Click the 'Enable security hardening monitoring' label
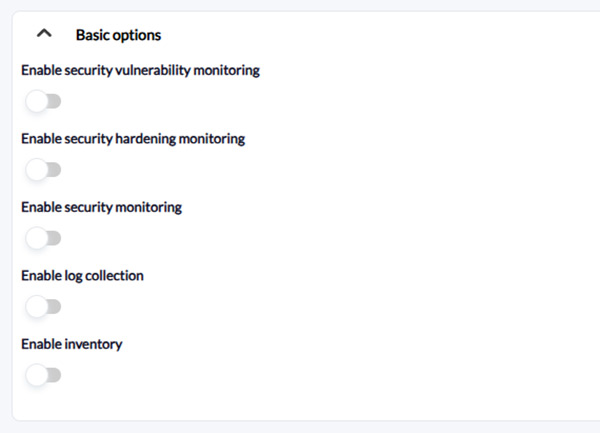Screen dimensions: 600x433 point(132,139)
